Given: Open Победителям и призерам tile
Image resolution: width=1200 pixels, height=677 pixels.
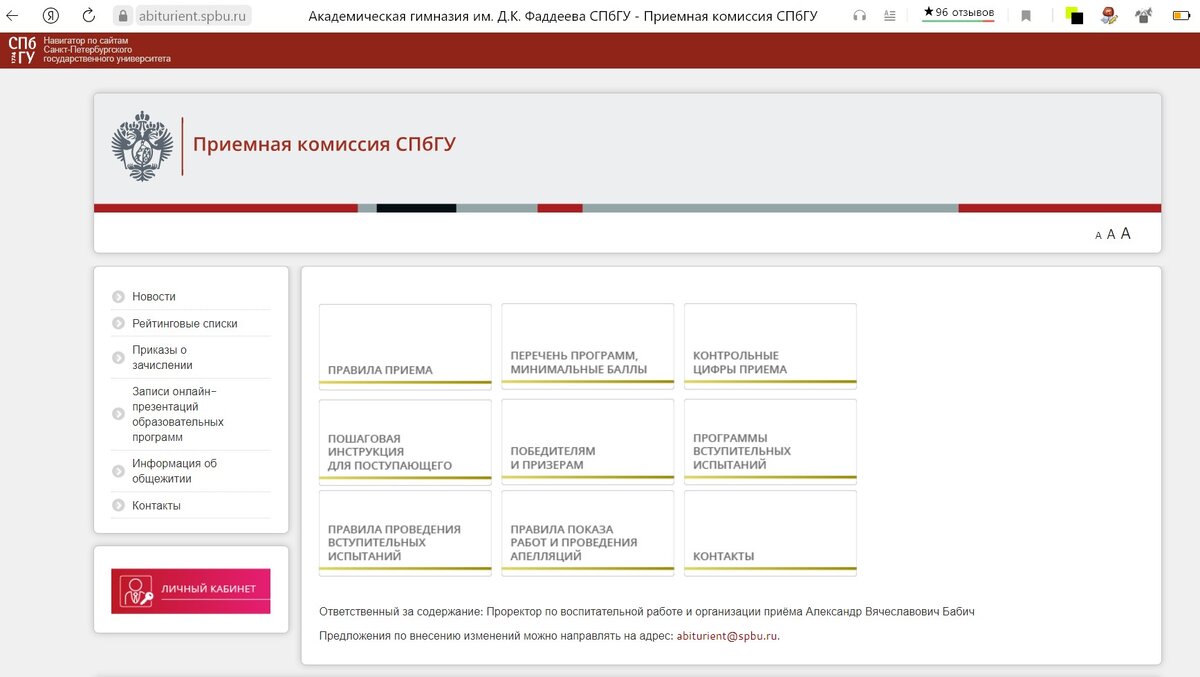Looking at the screenshot, I should tap(588, 441).
